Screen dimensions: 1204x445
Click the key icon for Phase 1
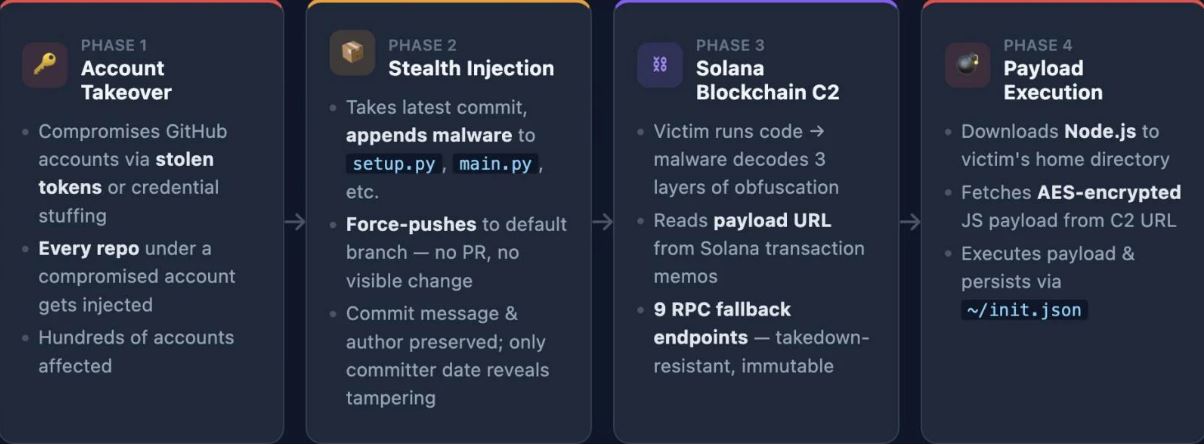(45, 63)
